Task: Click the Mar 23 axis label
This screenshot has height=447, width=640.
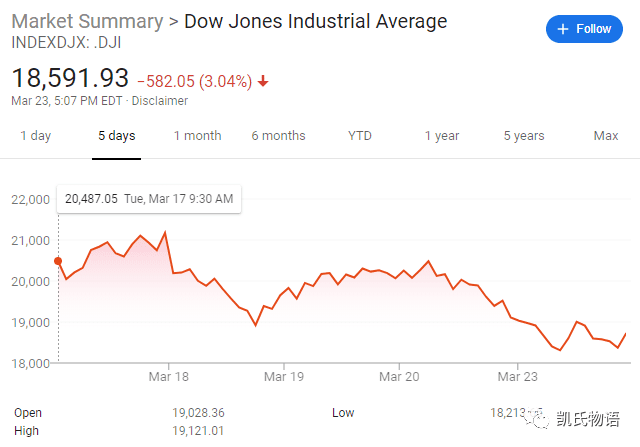Action: [x=518, y=376]
